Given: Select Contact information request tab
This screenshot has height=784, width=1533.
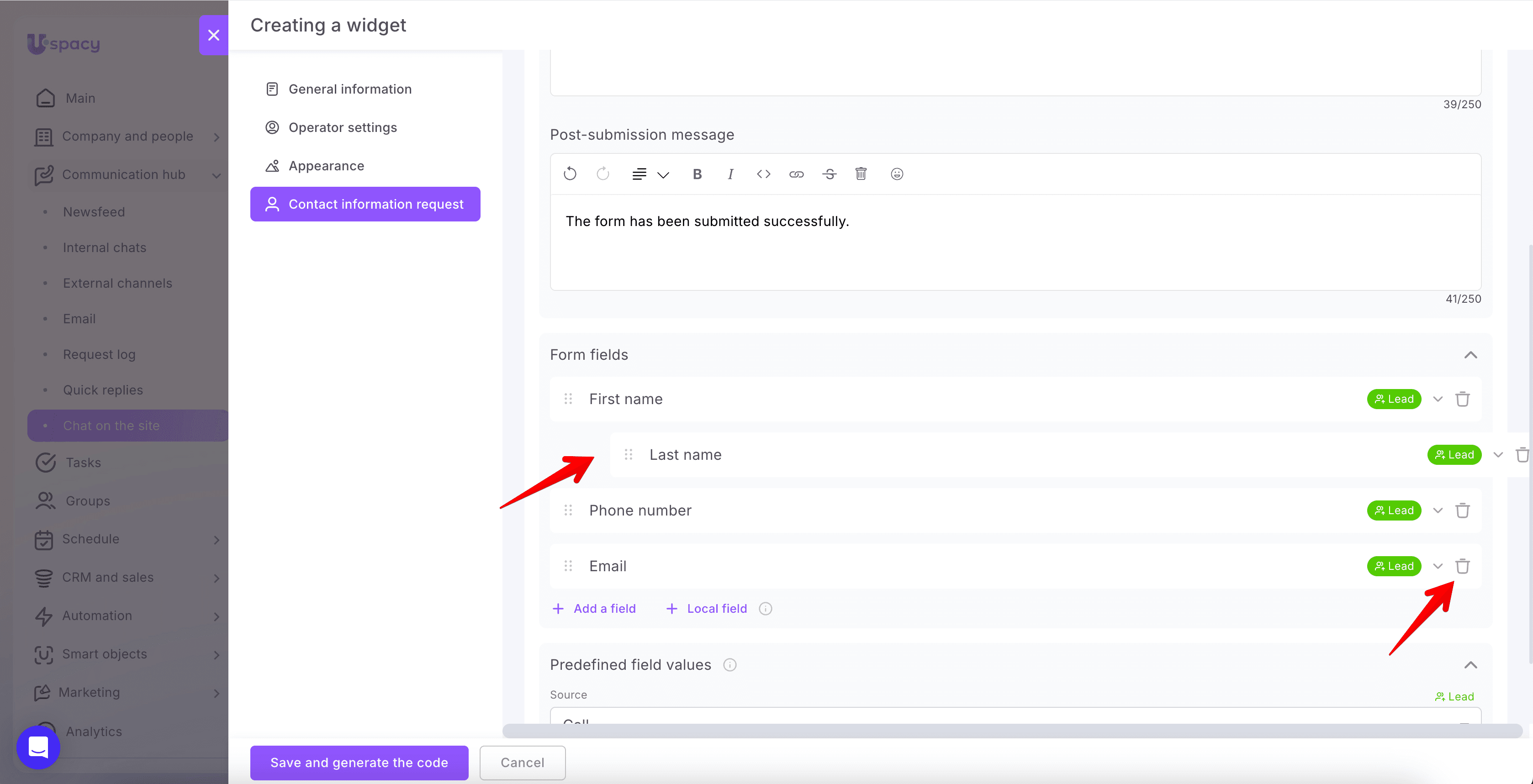Looking at the screenshot, I should tap(365, 204).
